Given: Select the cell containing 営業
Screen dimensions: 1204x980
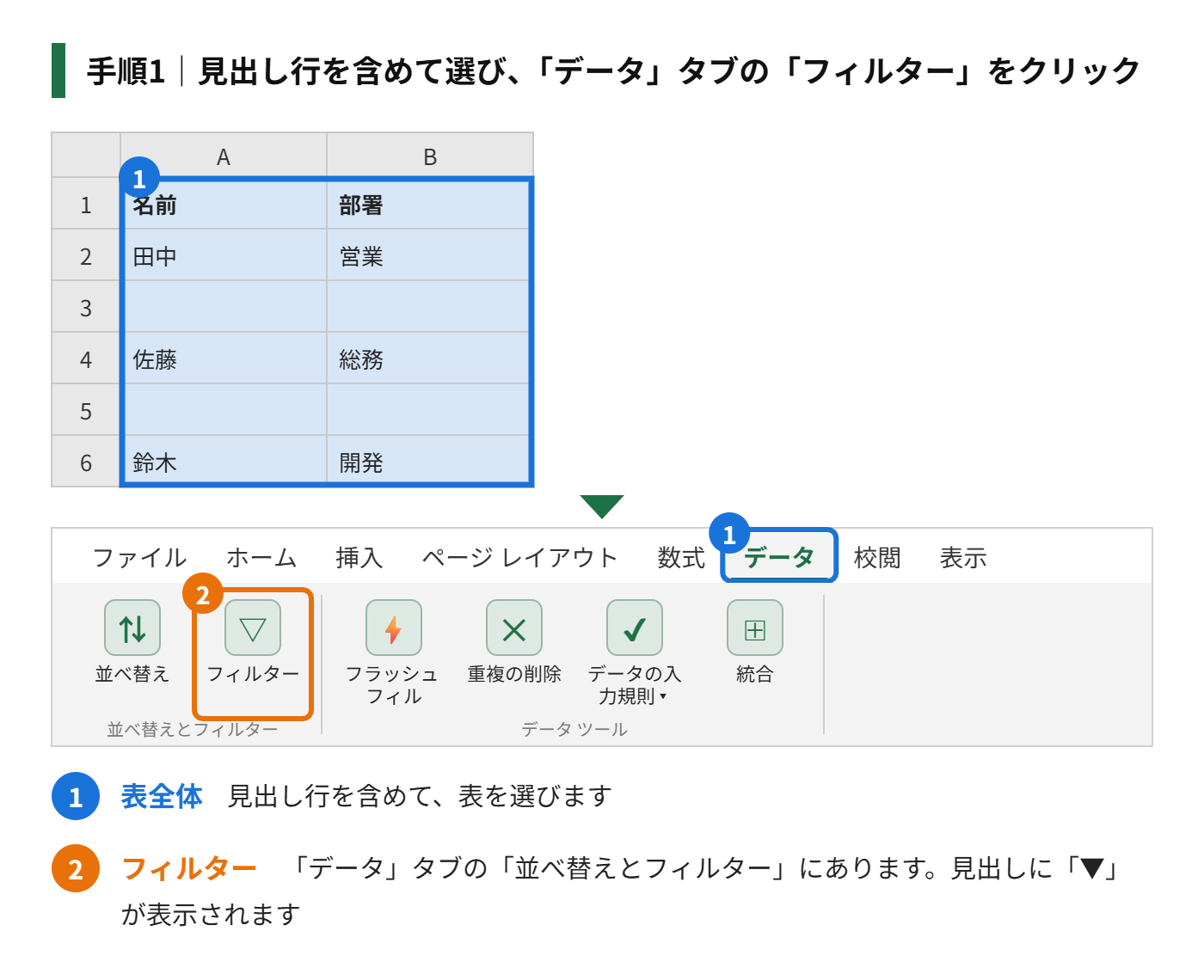Looking at the screenshot, I should 430,255.
